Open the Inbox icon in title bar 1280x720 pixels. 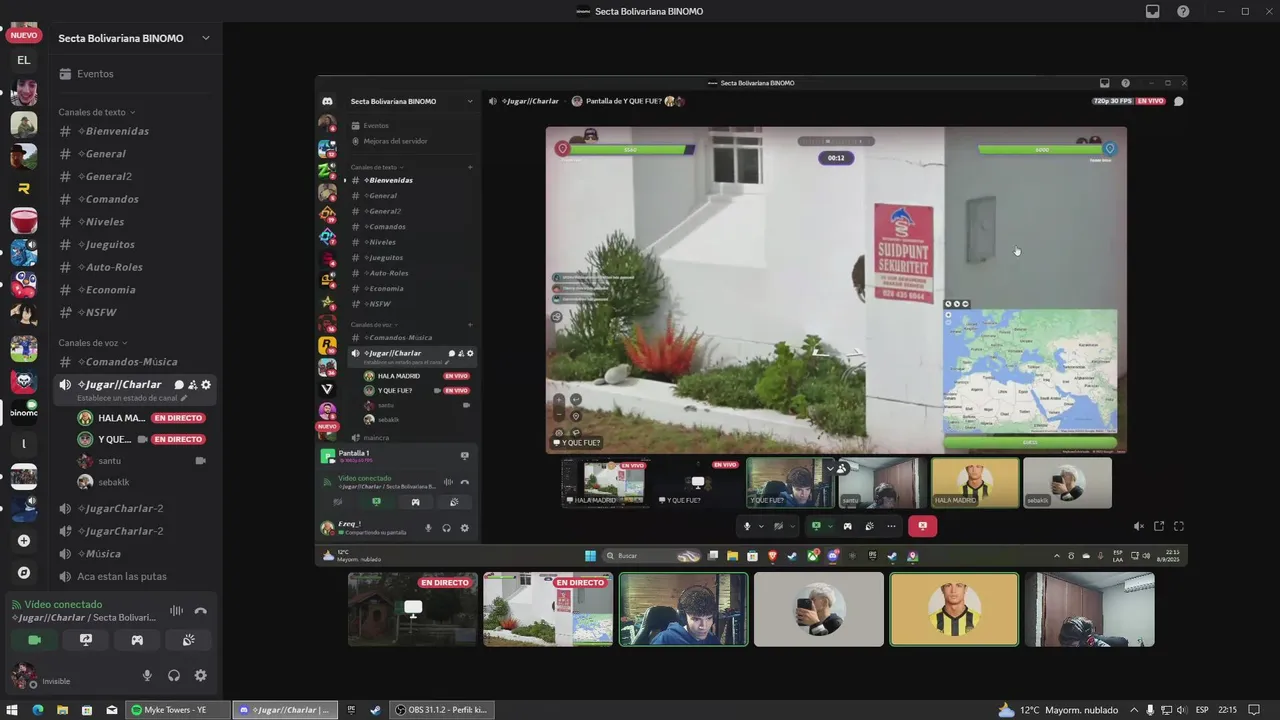(1152, 11)
